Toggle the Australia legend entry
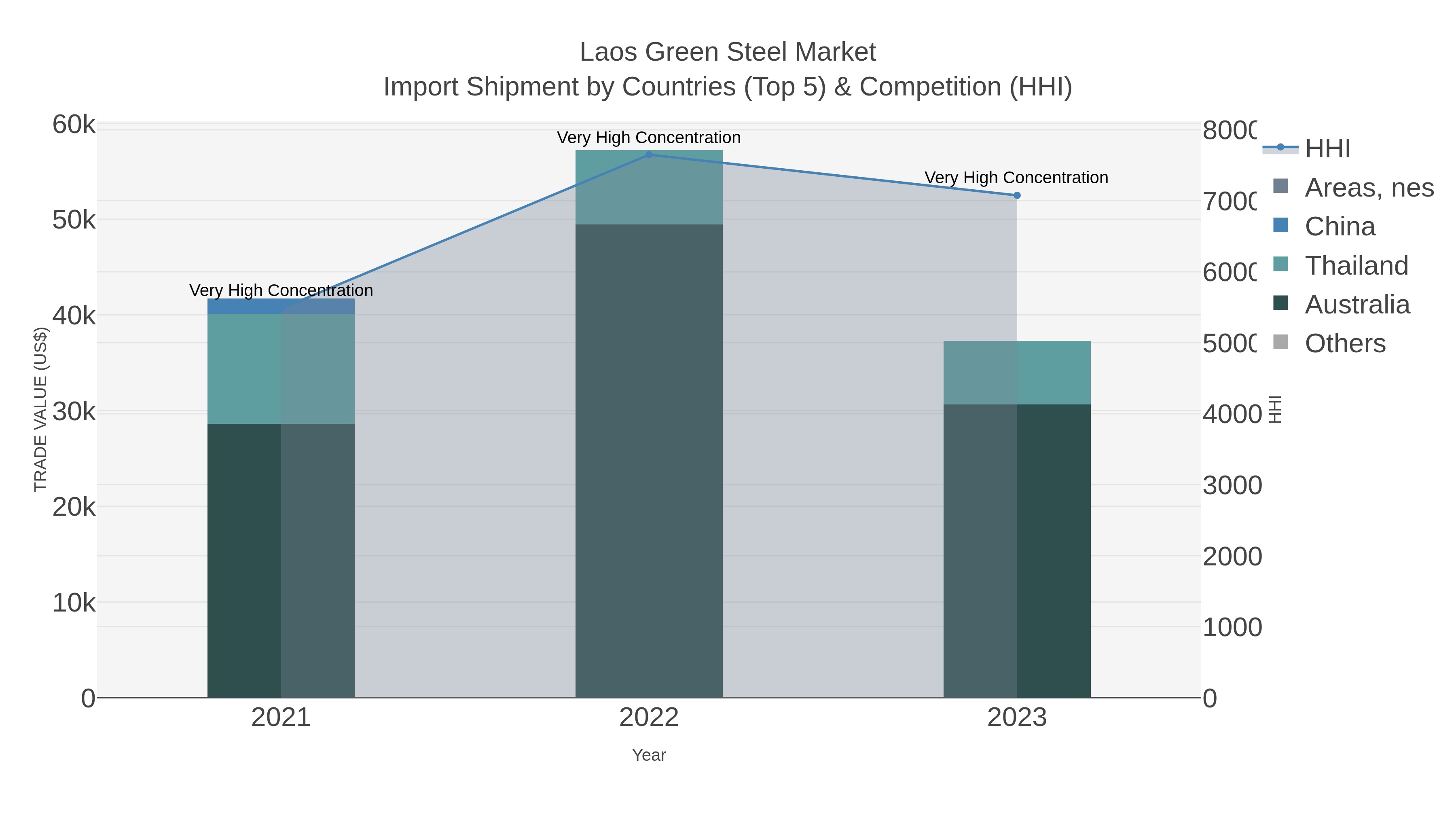The height and width of the screenshot is (819, 1456). tap(1341, 304)
